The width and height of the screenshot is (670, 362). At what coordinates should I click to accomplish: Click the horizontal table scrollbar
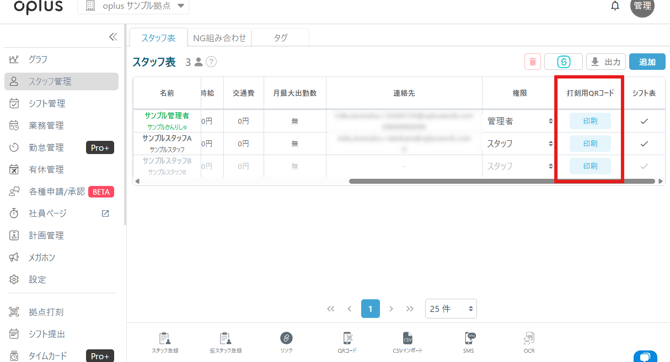[x=502, y=181]
